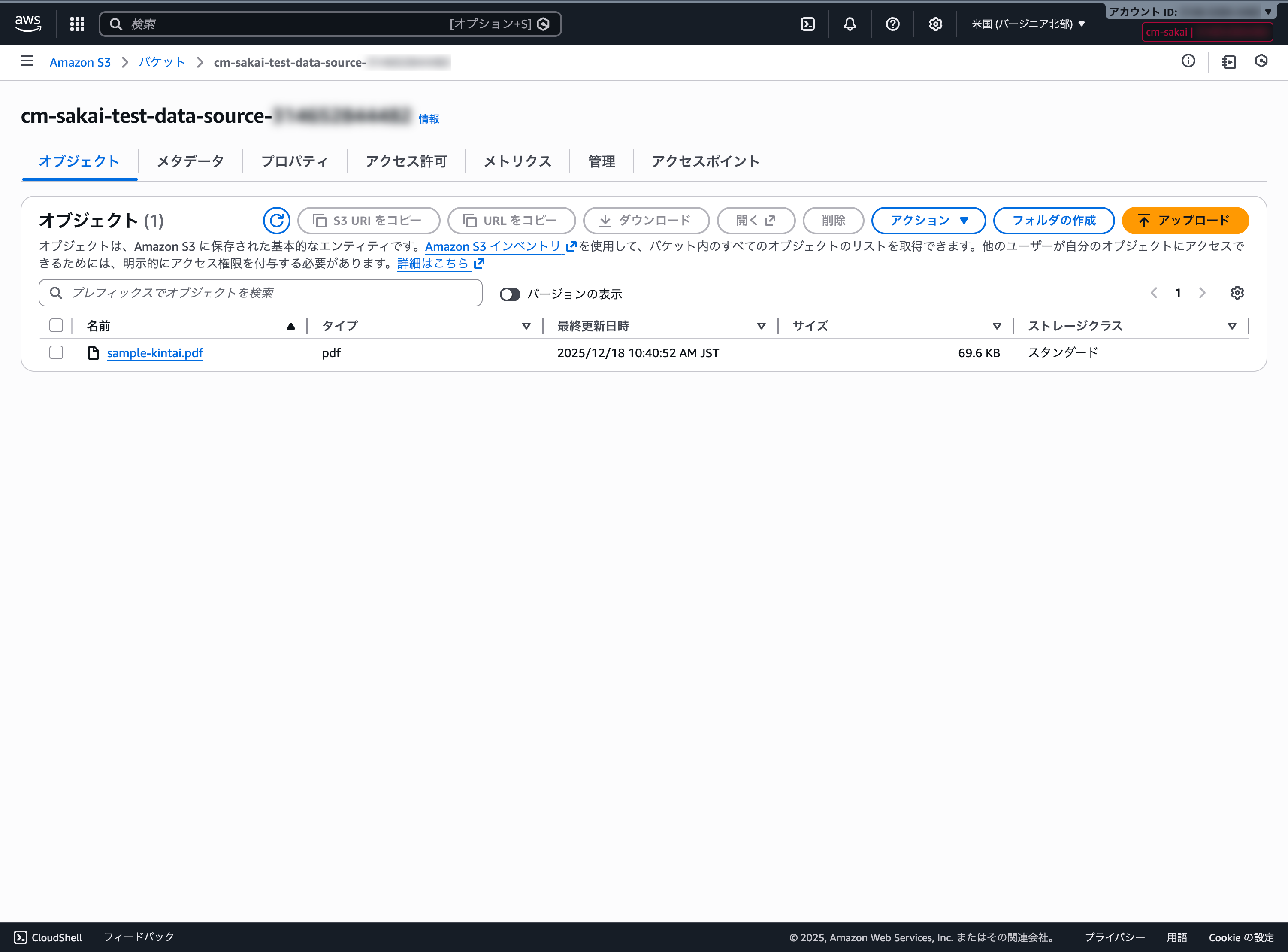Sort by the 最終更新日時 column arrow

point(761,326)
